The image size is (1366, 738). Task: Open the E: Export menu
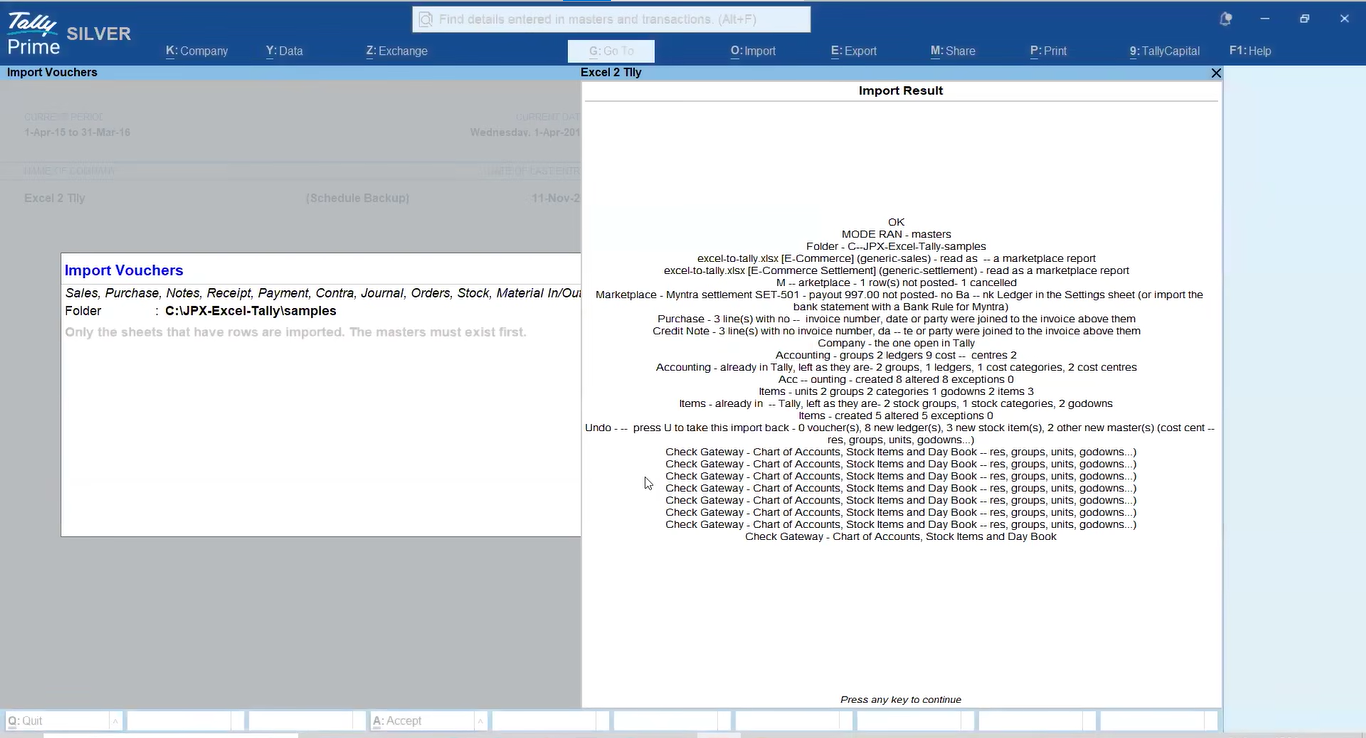pyautogui.click(x=854, y=51)
